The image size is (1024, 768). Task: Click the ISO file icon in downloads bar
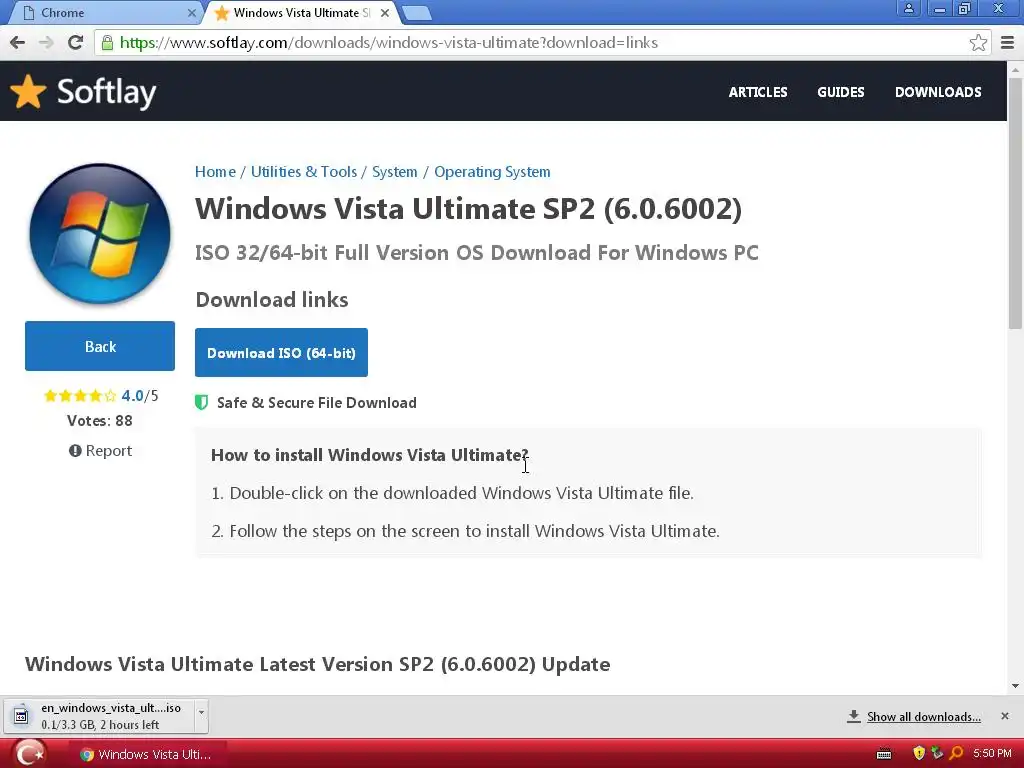(21, 716)
